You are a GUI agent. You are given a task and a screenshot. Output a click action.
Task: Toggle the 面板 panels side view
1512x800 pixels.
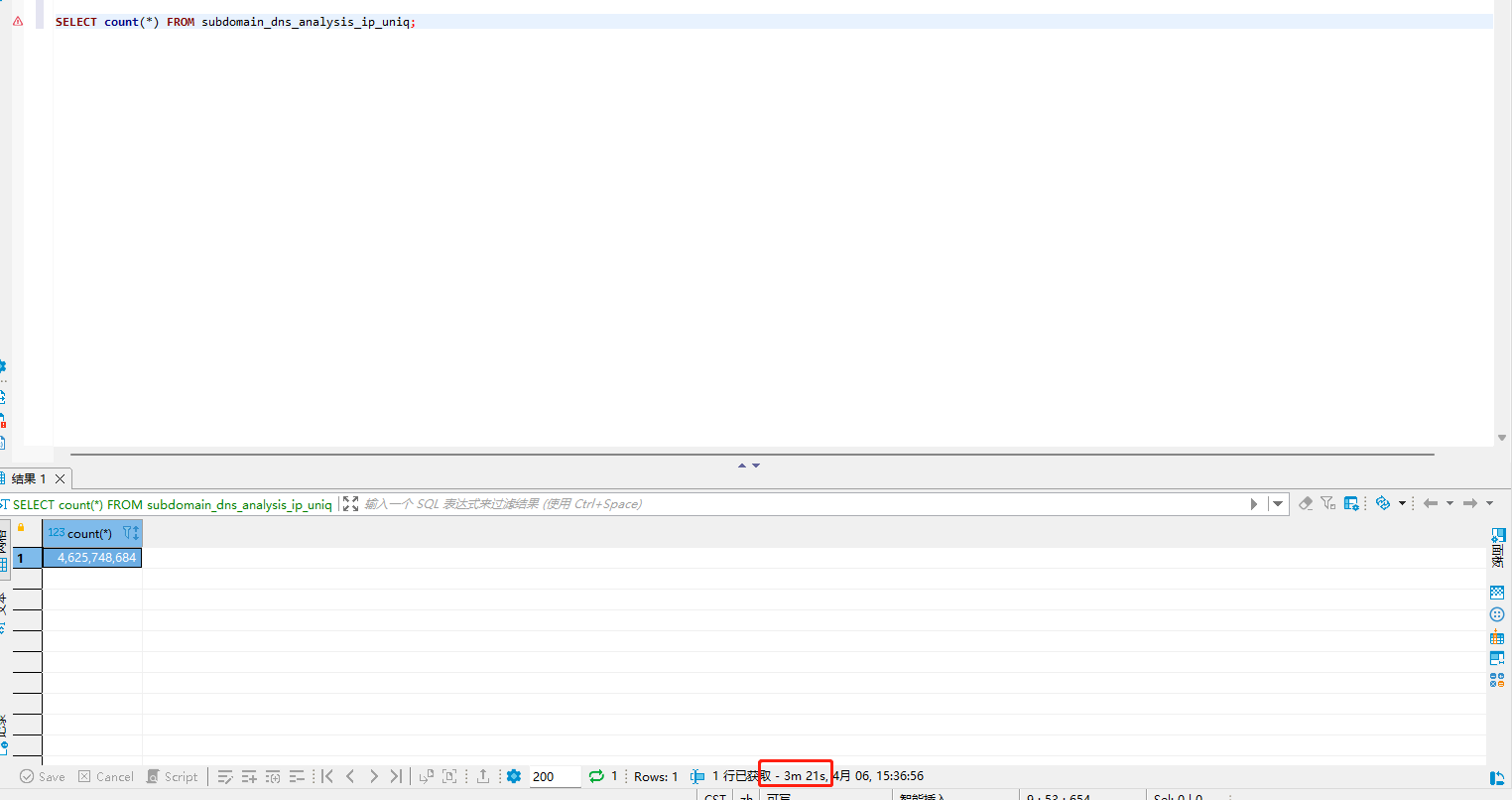(x=1497, y=548)
